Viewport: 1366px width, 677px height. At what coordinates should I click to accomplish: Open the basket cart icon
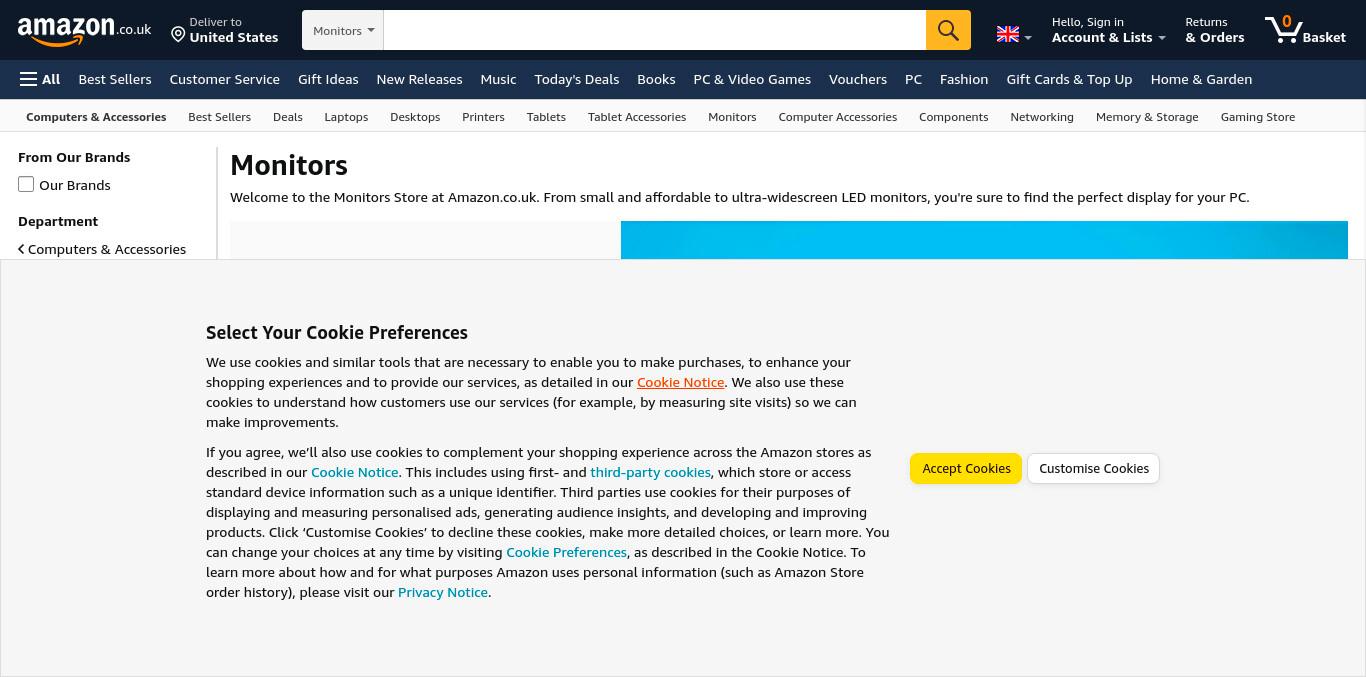[x=1305, y=30]
